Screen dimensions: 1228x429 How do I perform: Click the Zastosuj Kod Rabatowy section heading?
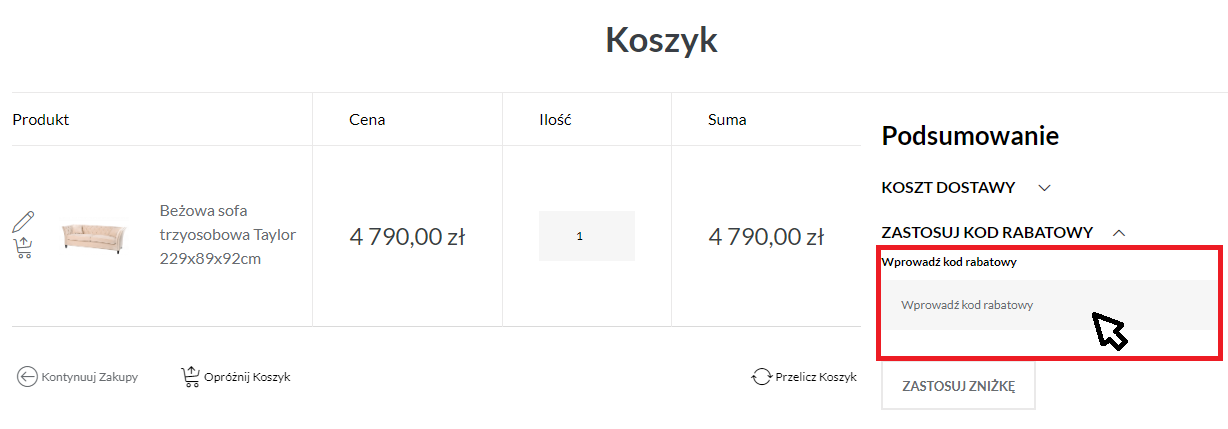coord(987,232)
